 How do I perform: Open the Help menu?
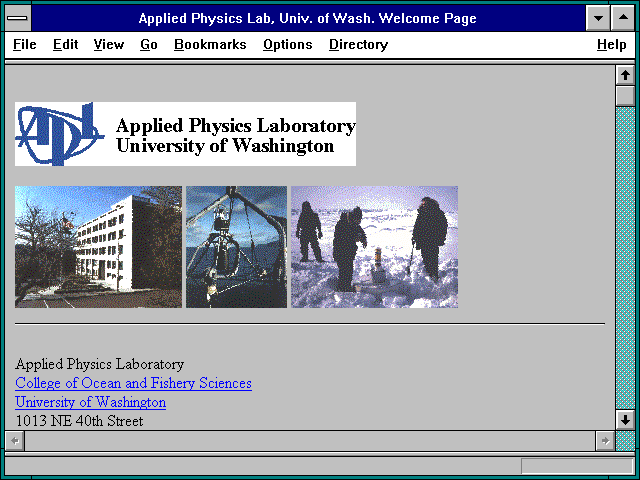(x=611, y=44)
